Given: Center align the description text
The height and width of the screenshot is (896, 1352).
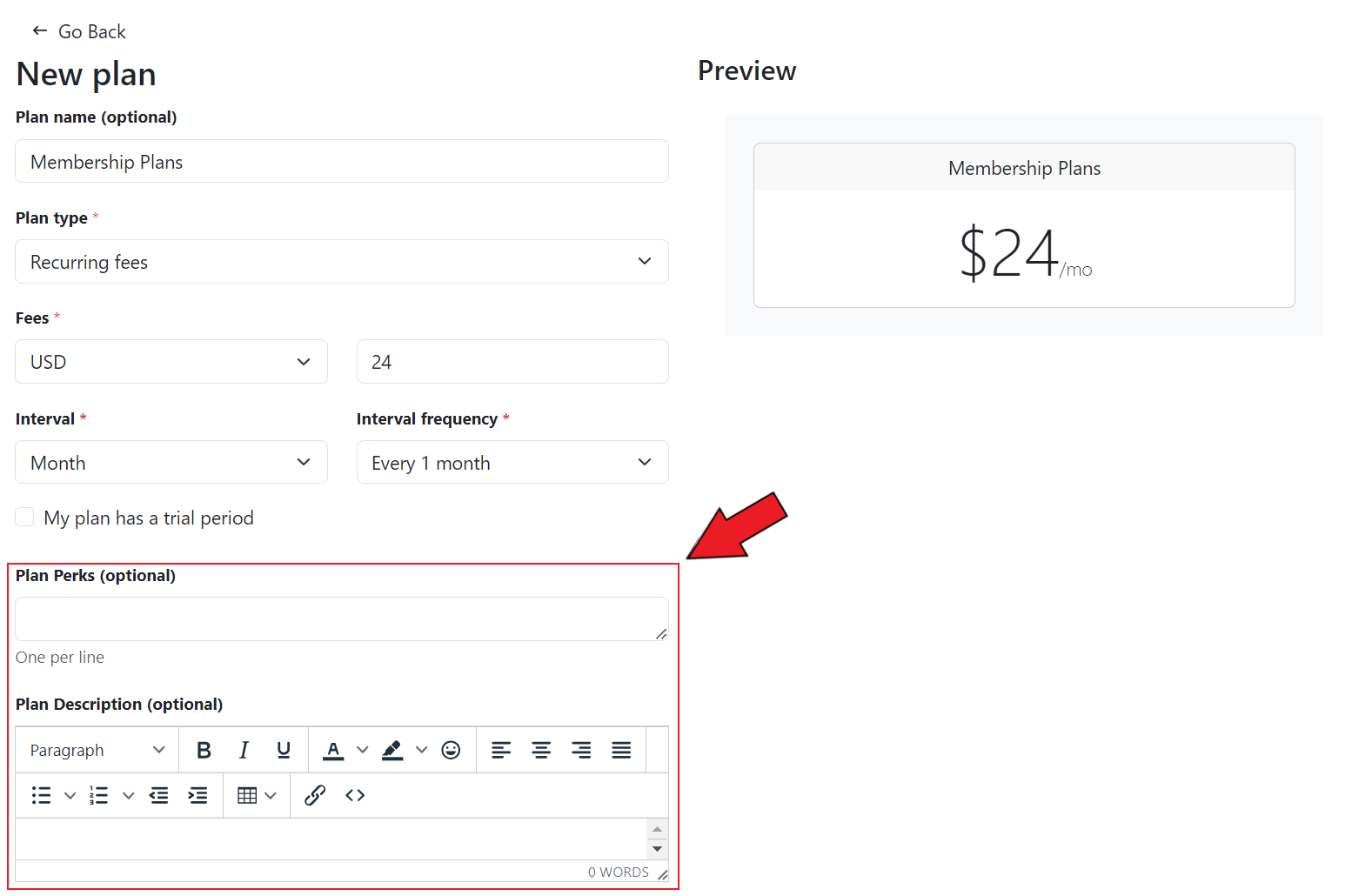Looking at the screenshot, I should point(541,750).
